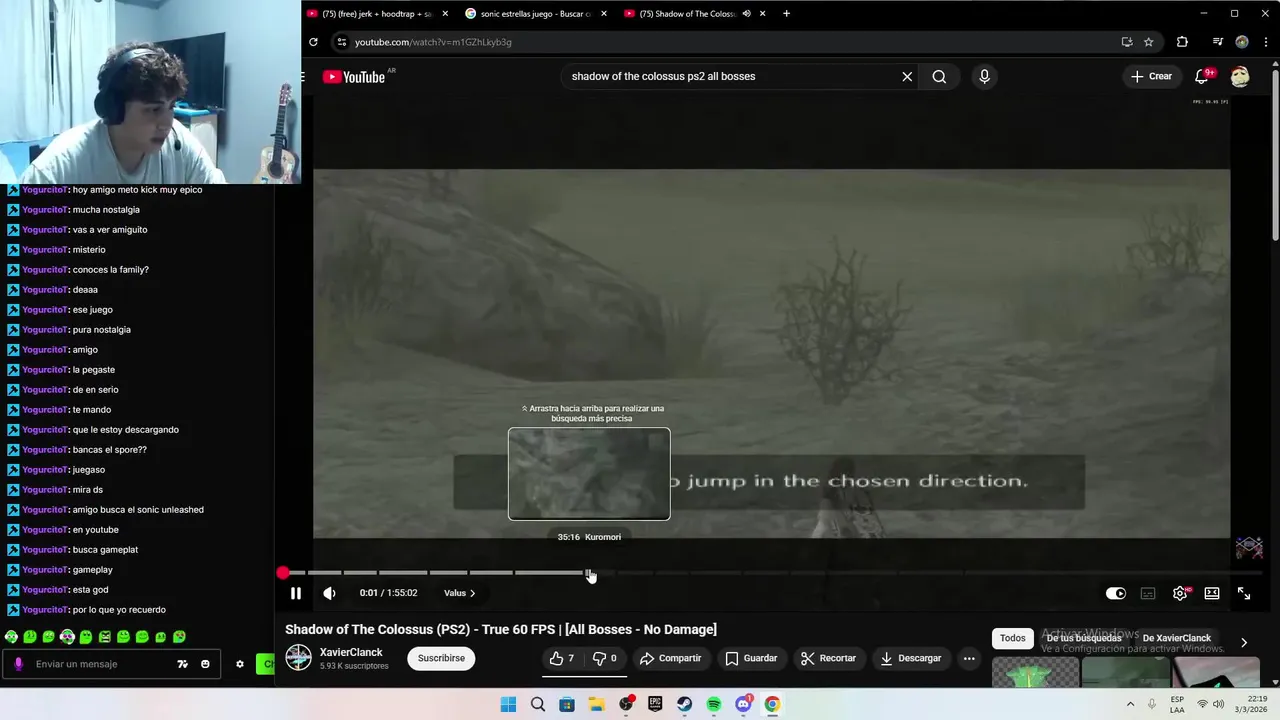Switch to theater mode
Image resolution: width=1280 pixels, height=720 pixels.
point(1212,593)
